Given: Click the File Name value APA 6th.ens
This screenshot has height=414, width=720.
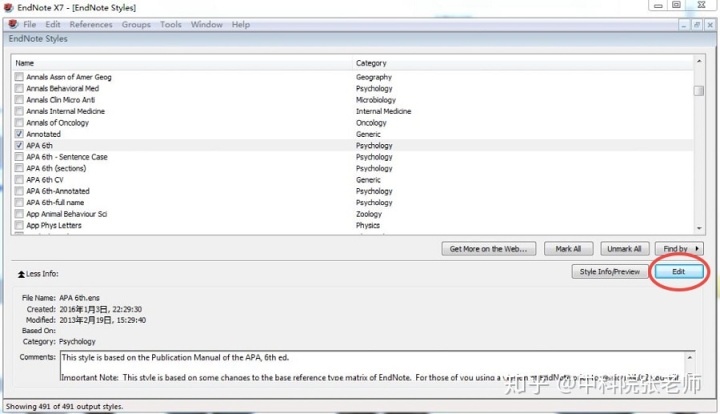Looking at the screenshot, I should click(x=79, y=298).
